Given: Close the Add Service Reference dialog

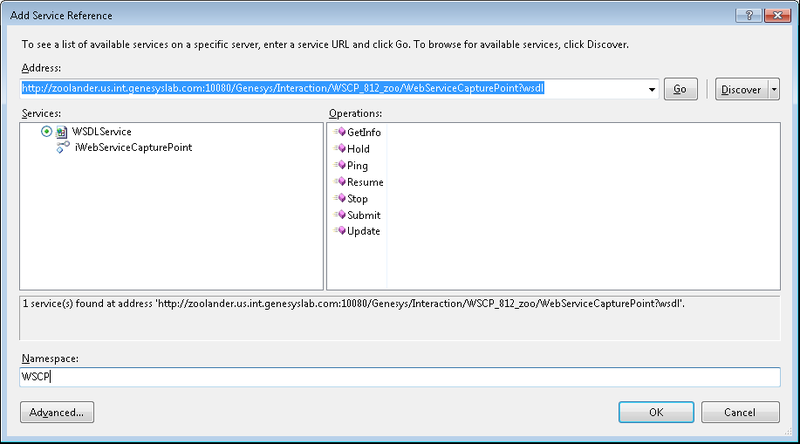Looking at the screenshot, I should coord(777,15).
